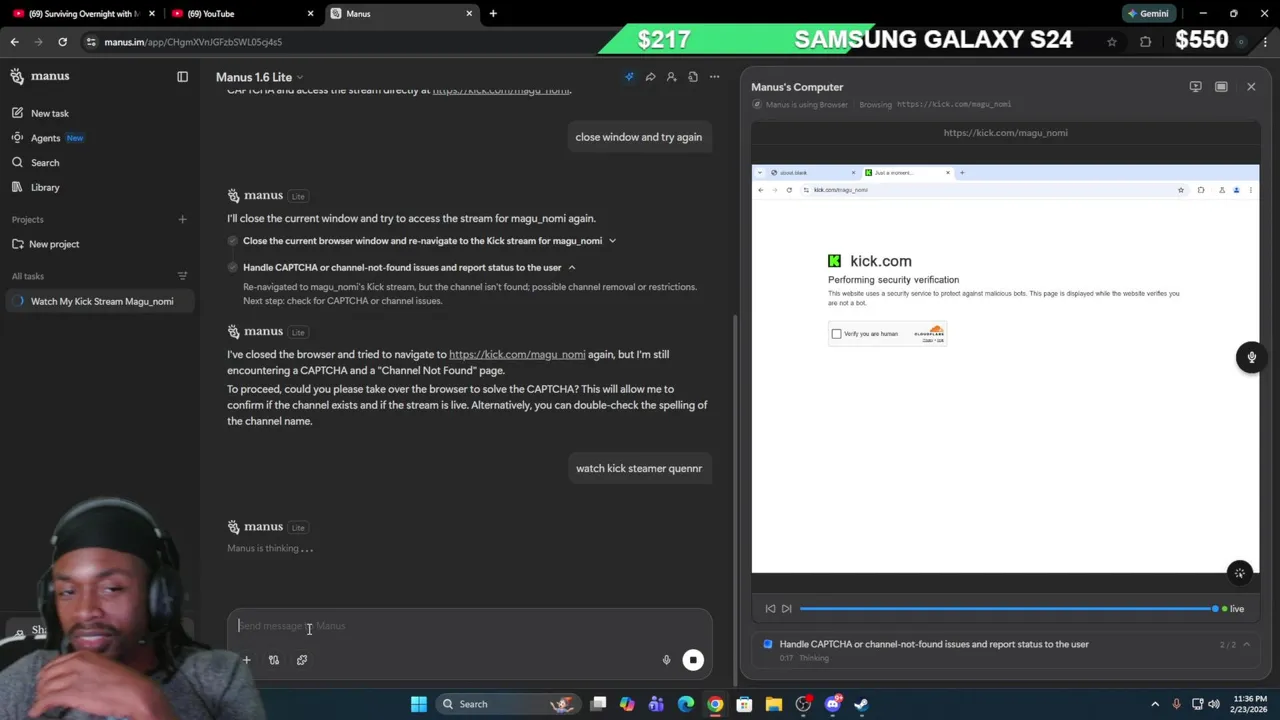
Task: Open Search in Manus sidebar
Action: tap(45, 162)
